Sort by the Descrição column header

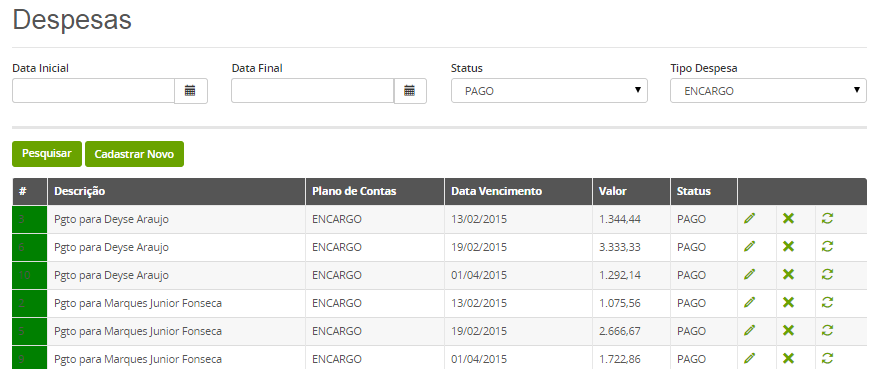point(80,192)
